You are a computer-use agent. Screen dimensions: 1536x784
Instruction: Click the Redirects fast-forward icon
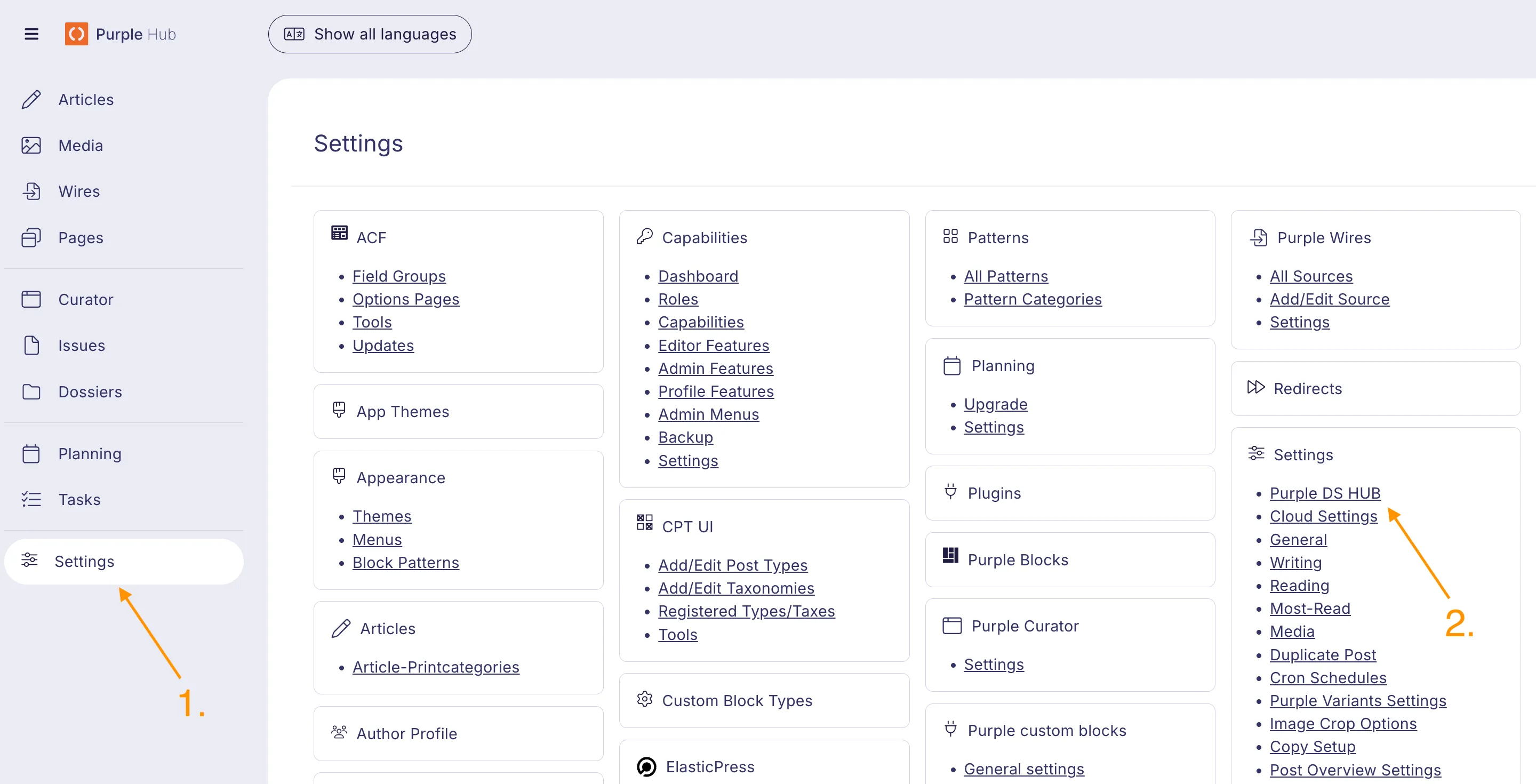(x=1256, y=387)
